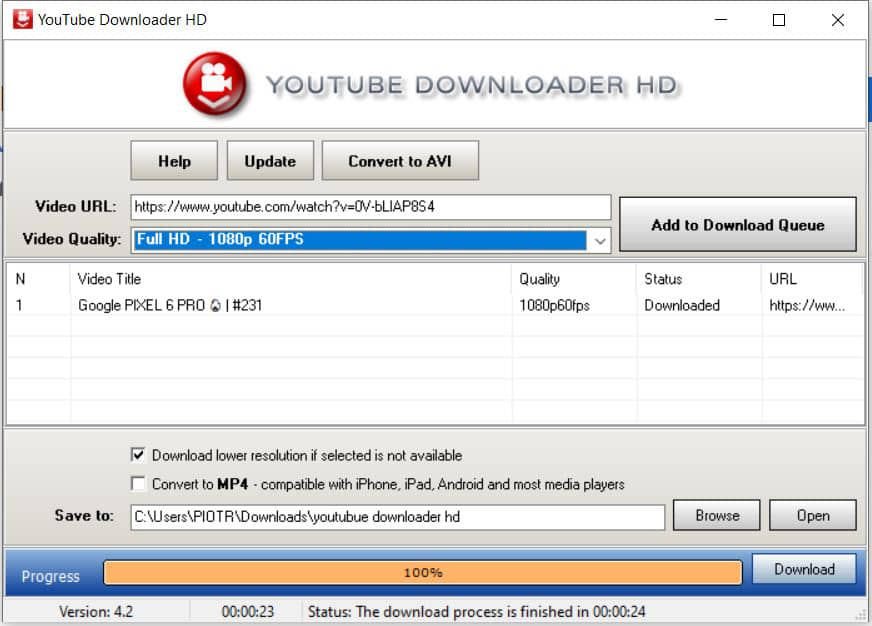Minimize the YouTube Downloader HD window
The image size is (872, 626).
(721, 19)
